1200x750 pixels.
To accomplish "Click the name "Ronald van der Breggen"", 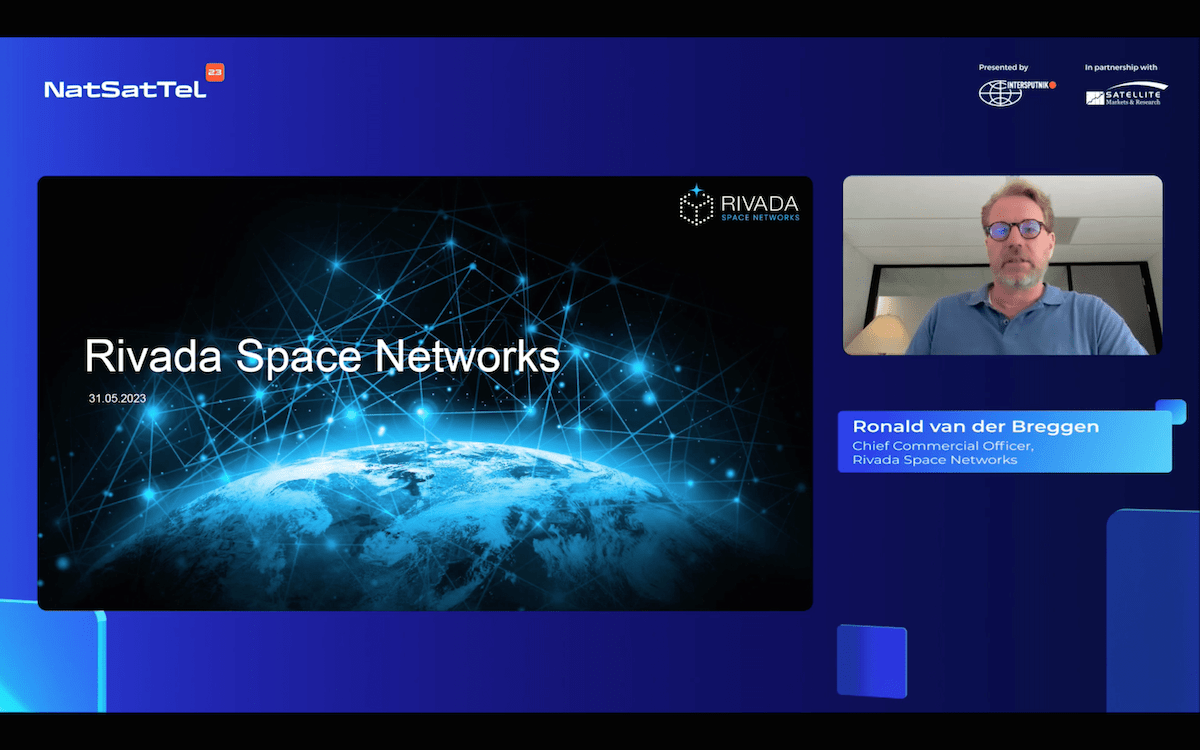I will click(x=975, y=427).
